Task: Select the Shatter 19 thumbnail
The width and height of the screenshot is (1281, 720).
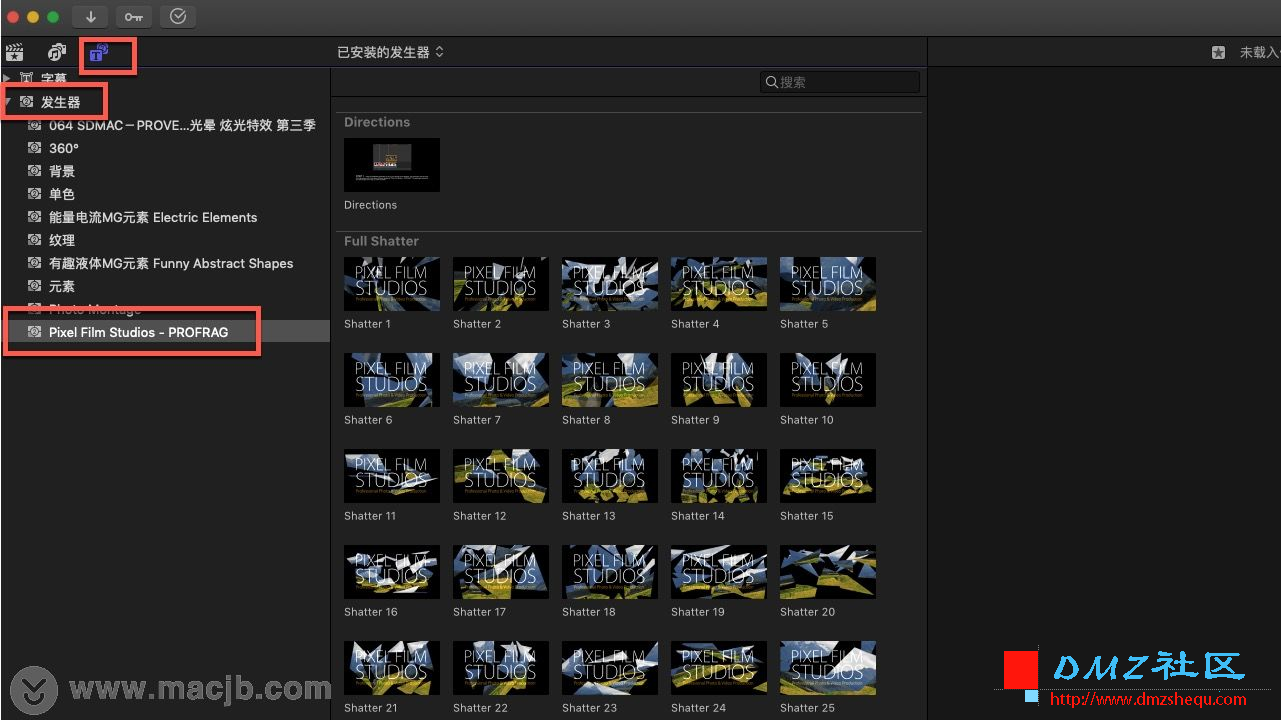Action: 719,572
